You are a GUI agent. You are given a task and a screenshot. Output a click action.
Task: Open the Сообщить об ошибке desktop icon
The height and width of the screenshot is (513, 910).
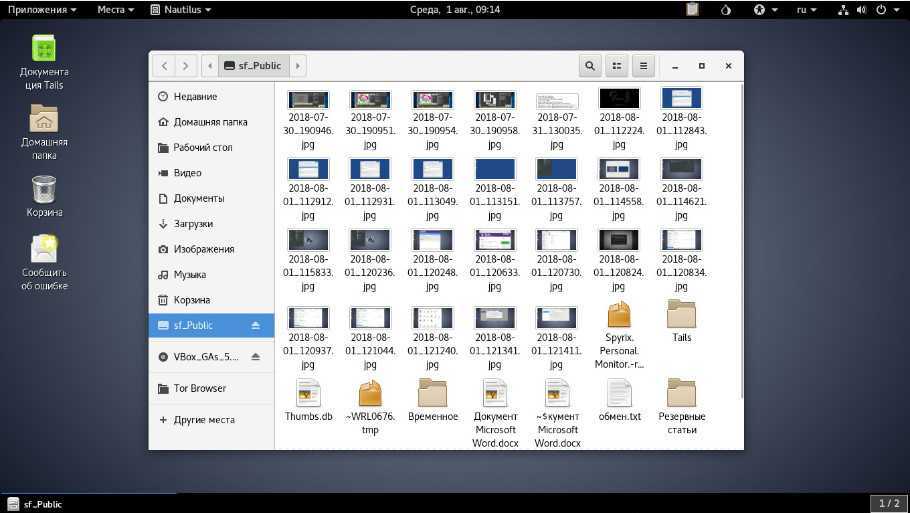(x=44, y=262)
